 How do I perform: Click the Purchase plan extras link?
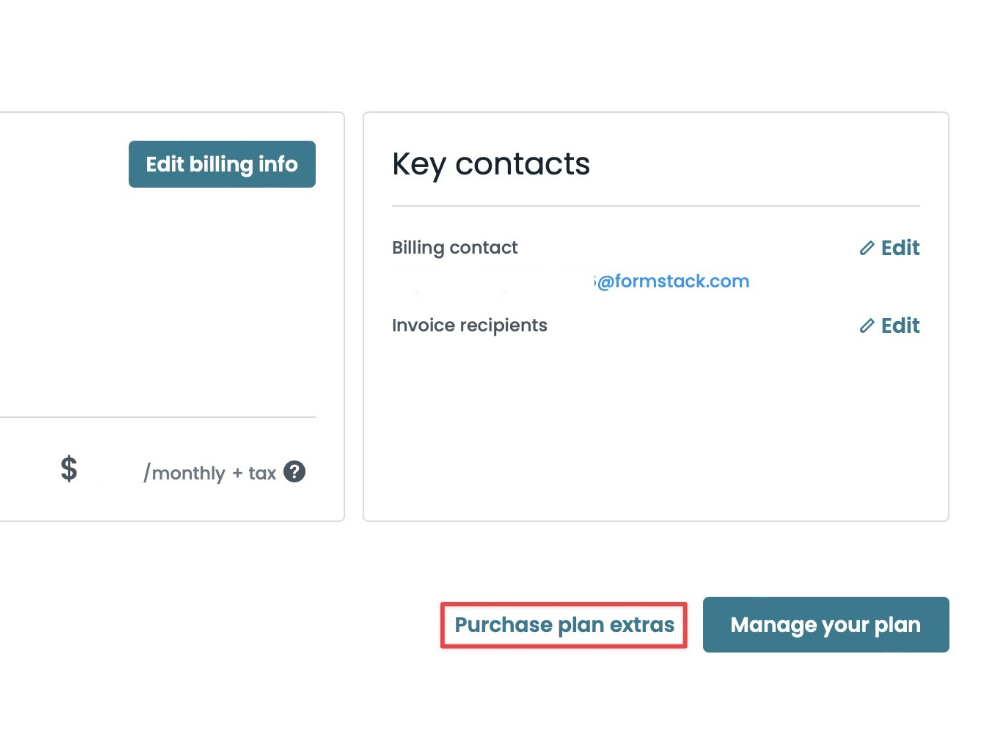[x=564, y=625]
